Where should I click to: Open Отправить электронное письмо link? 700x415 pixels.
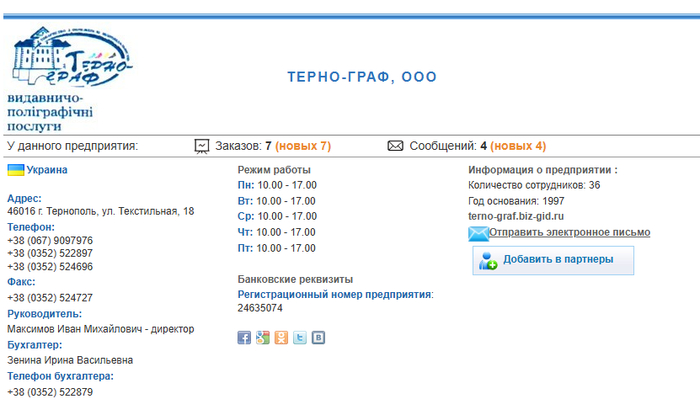[569, 233]
